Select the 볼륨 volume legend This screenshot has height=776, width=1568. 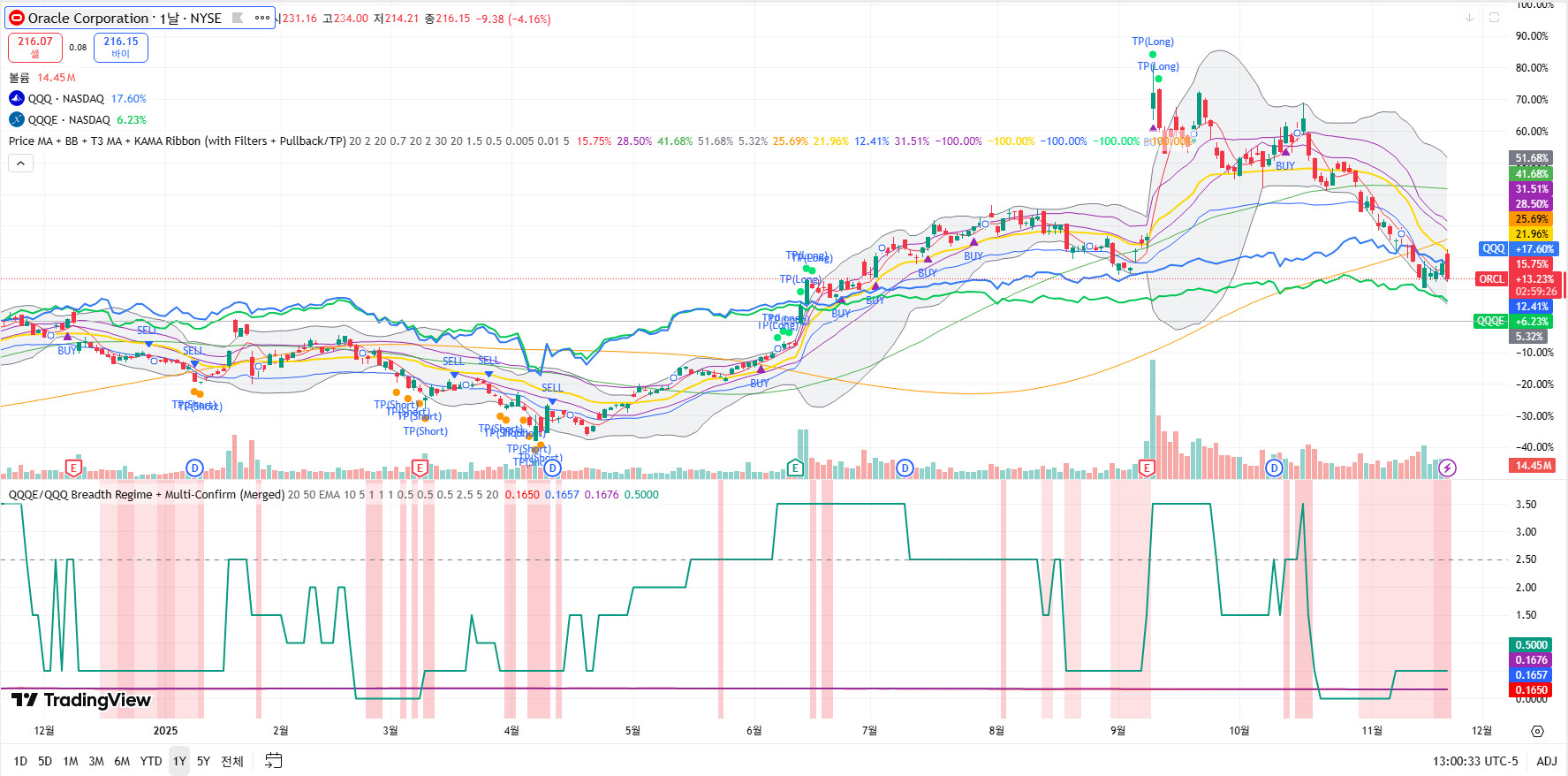coord(19,78)
